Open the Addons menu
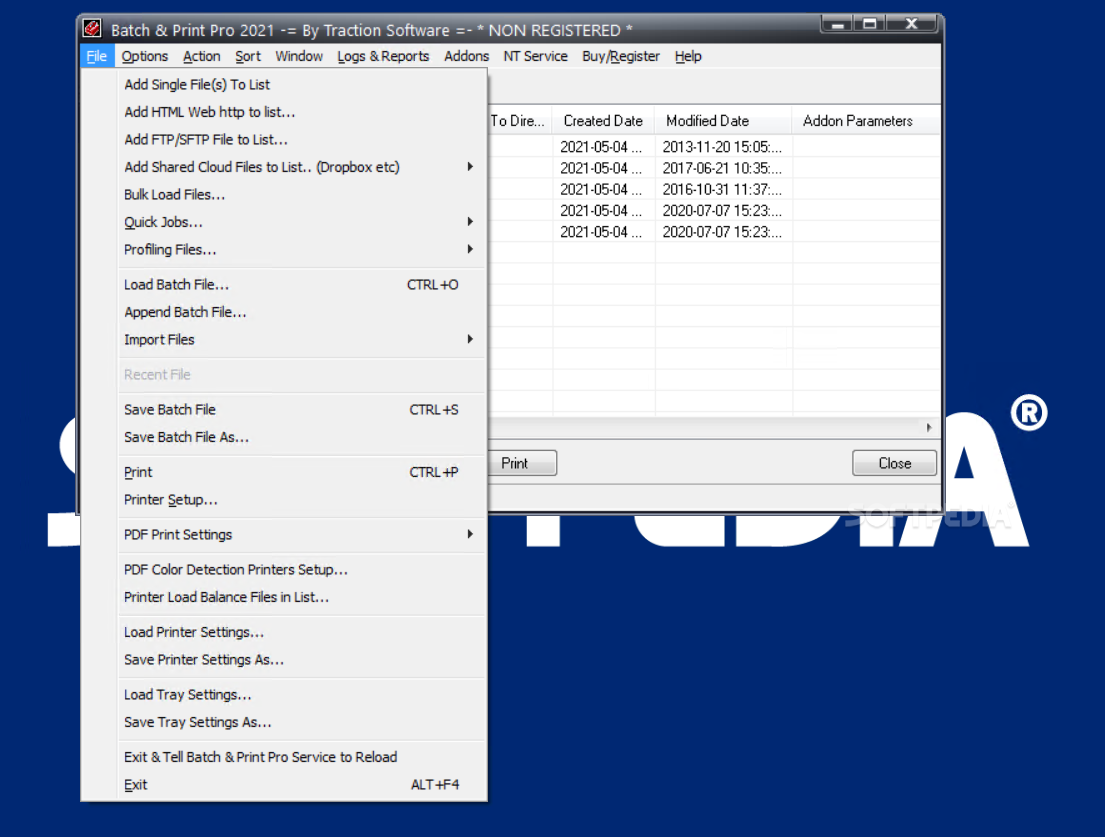Image resolution: width=1105 pixels, height=837 pixels. tap(467, 56)
